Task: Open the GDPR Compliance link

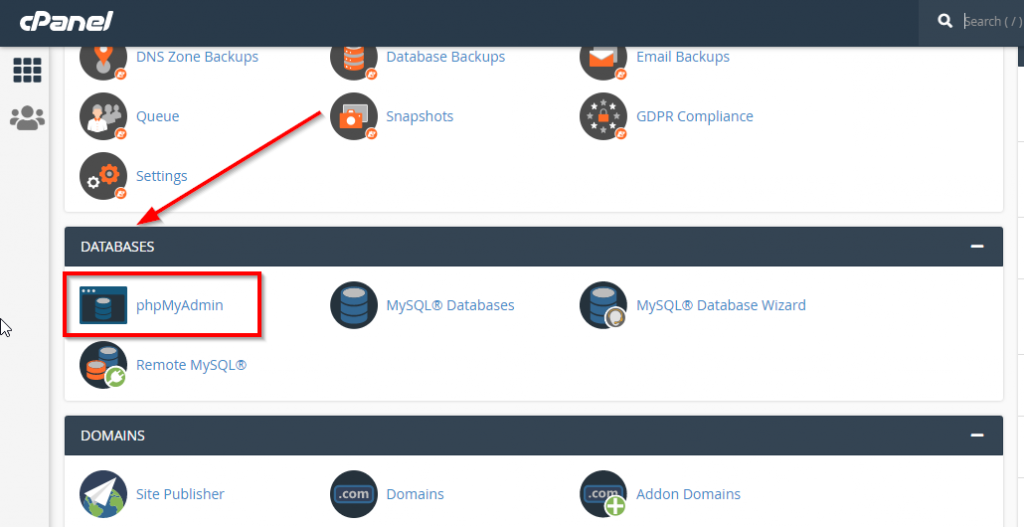Action: 694,117
